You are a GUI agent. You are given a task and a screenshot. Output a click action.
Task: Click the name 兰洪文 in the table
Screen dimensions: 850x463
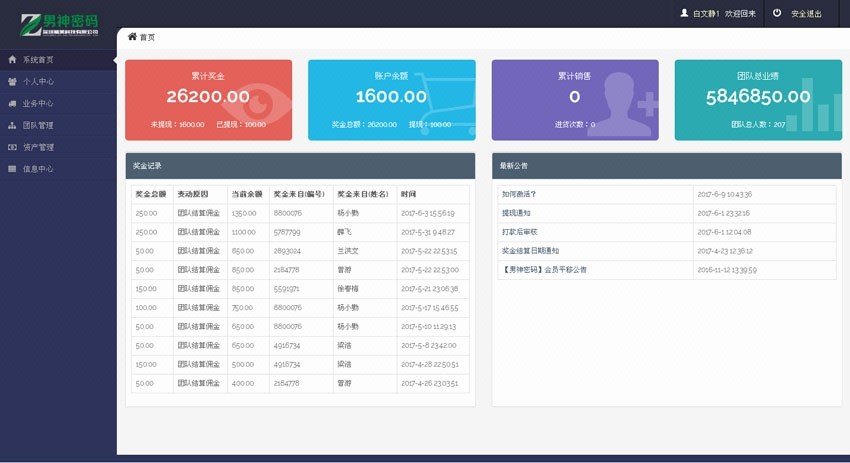pyautogui.click(x=347, y=251)
